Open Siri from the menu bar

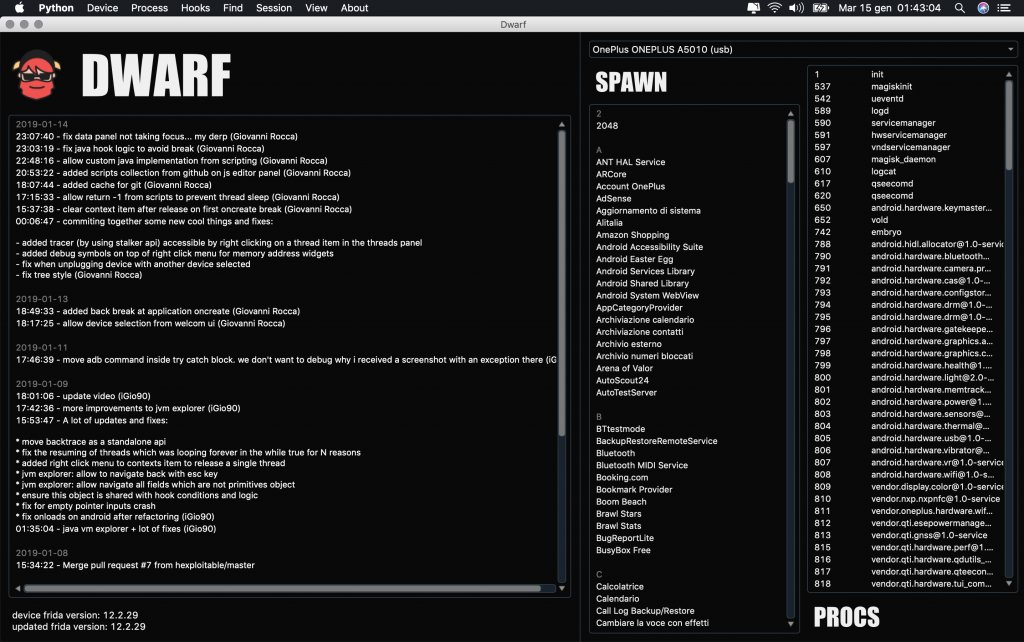983,8
